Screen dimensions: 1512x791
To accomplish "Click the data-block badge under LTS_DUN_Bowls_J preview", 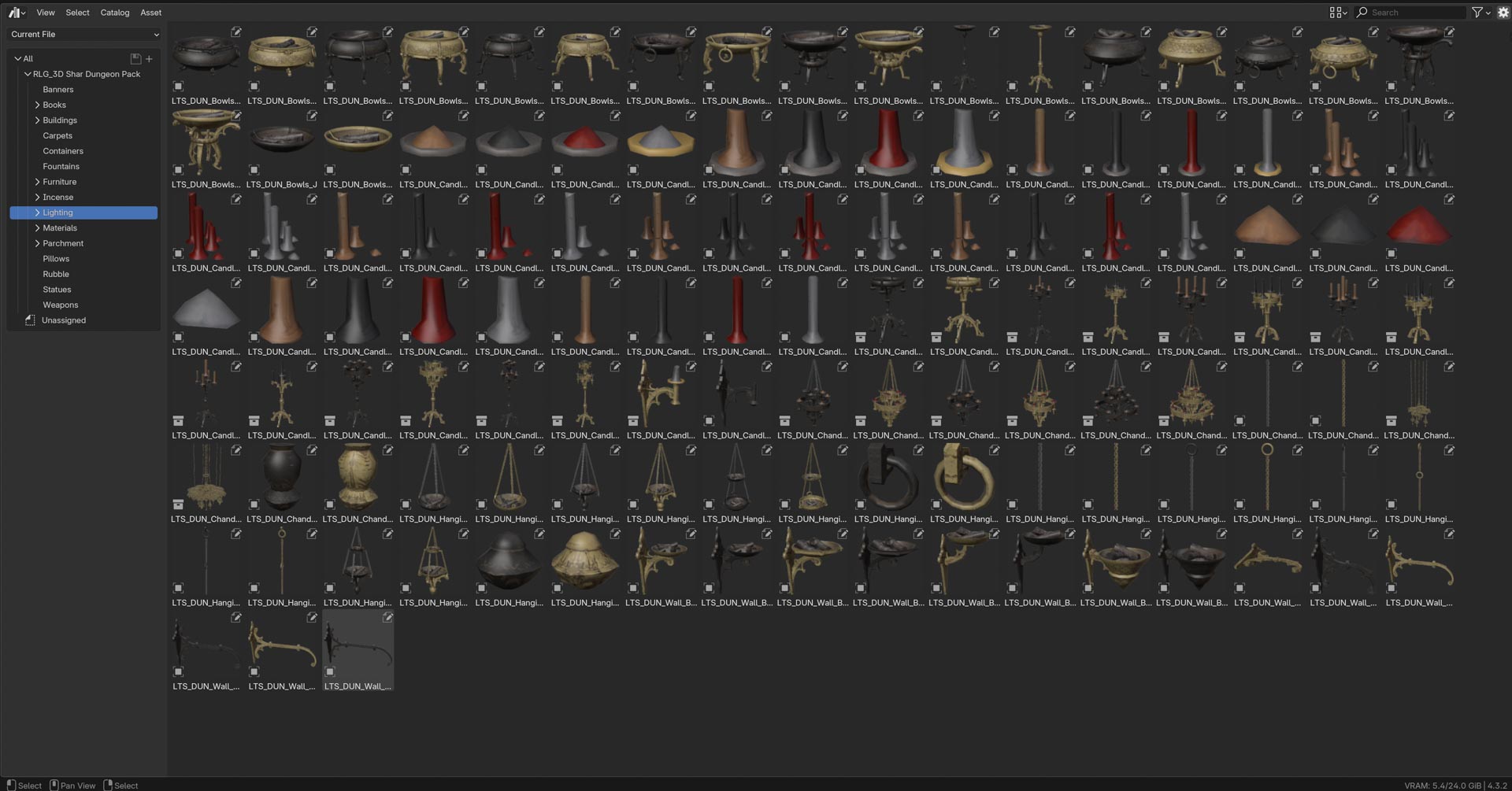I will (x=254, y=170).
